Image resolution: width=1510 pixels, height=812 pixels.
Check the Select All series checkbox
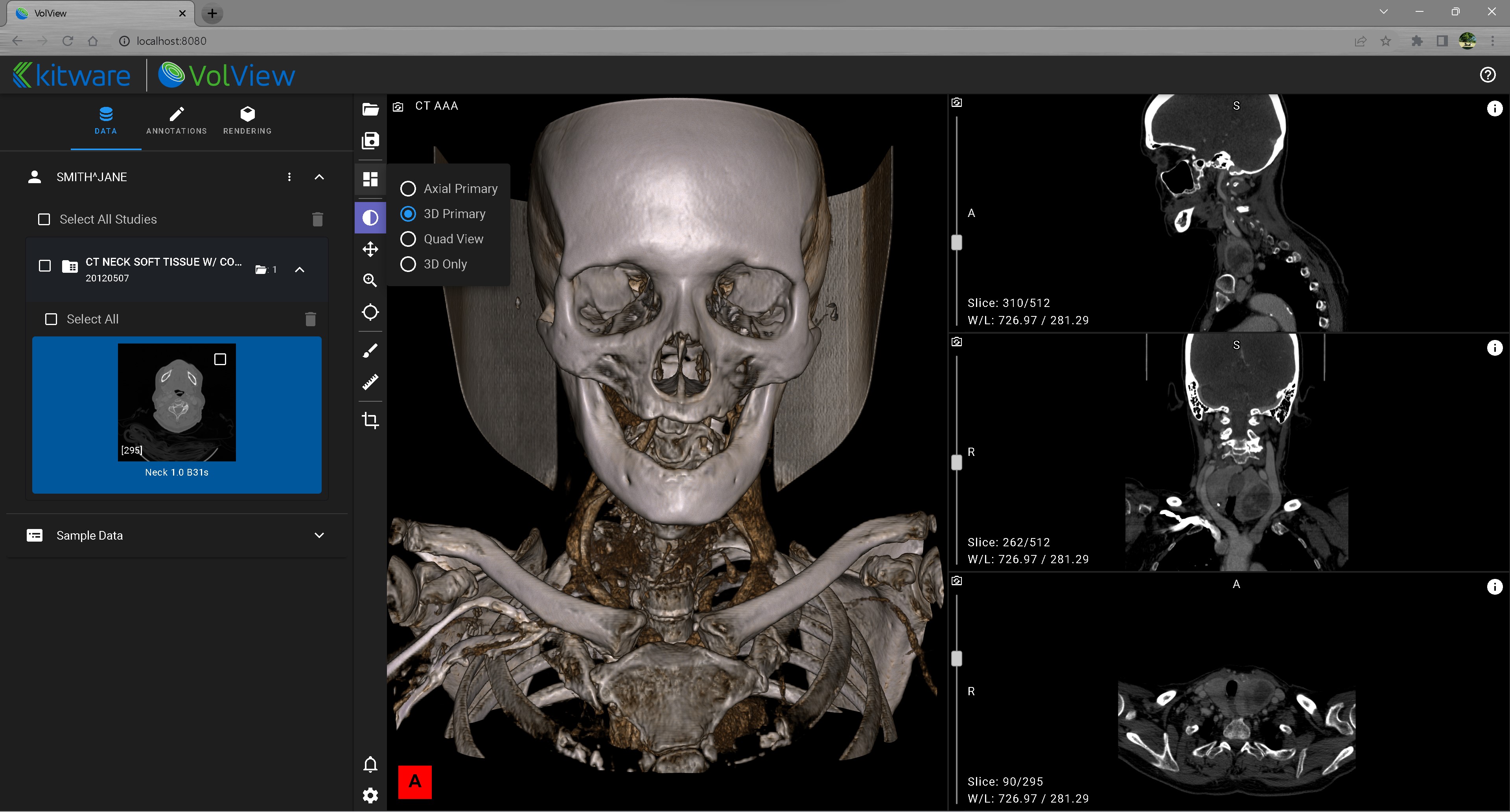51,319
